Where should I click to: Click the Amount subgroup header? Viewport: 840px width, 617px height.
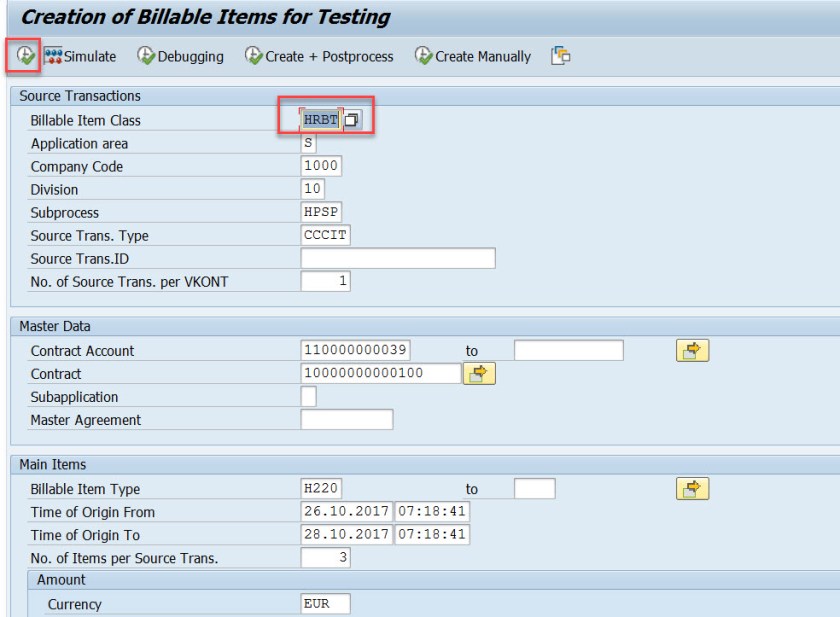(x=61, y=580)
